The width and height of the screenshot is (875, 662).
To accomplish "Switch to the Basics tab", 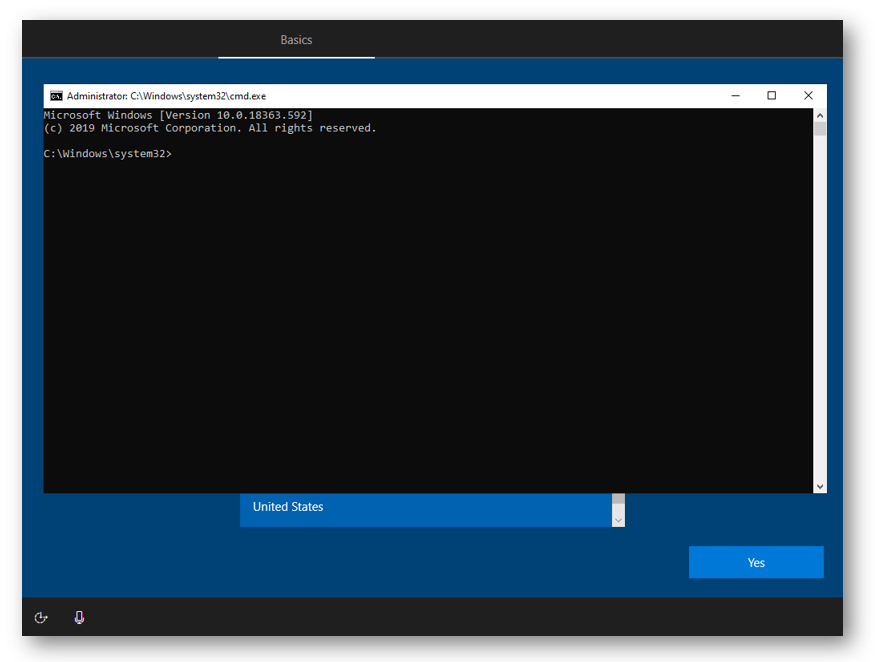I will 296,40.
